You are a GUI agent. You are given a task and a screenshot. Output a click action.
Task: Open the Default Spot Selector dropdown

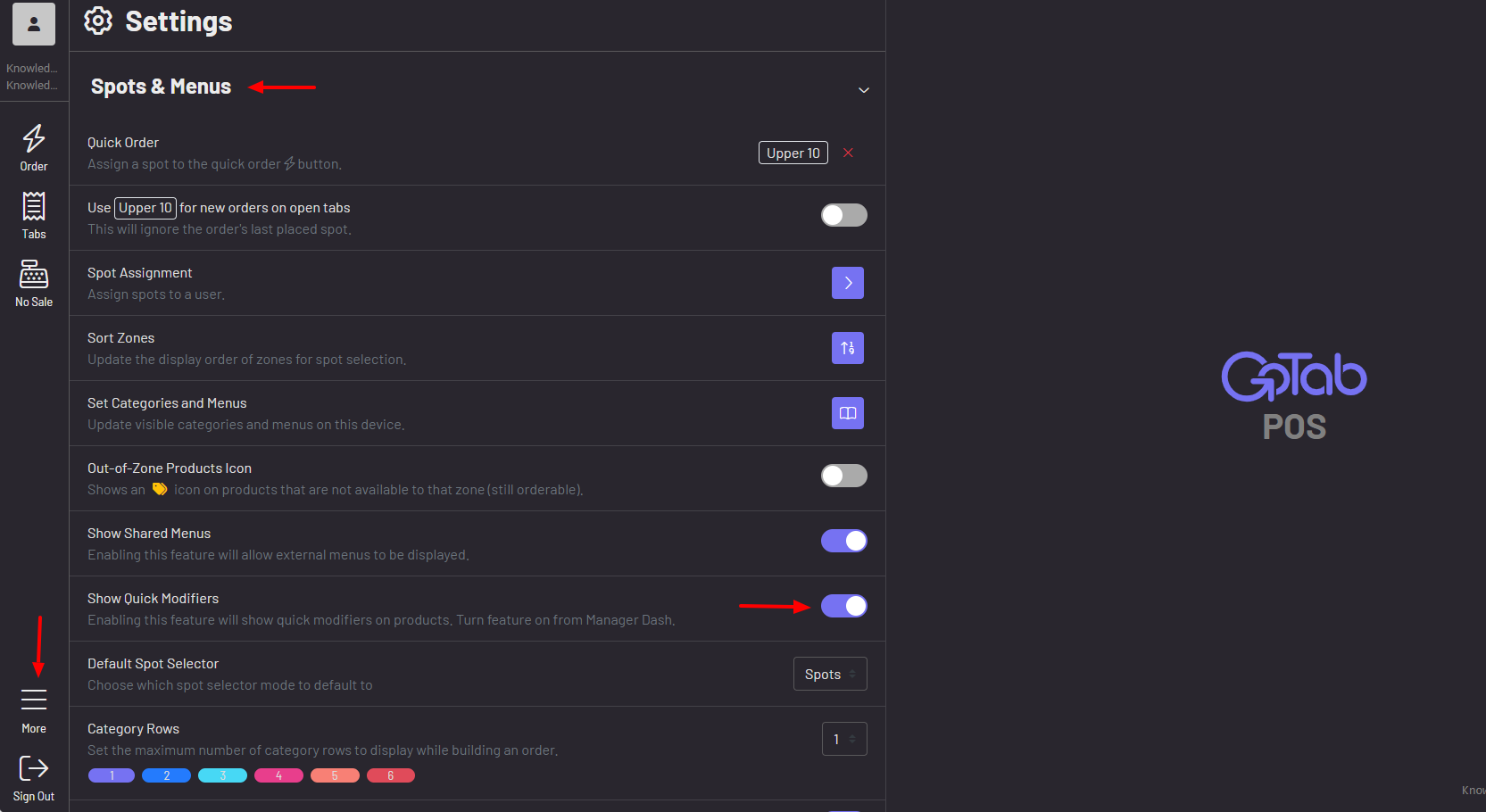click(x=829, y=674)
